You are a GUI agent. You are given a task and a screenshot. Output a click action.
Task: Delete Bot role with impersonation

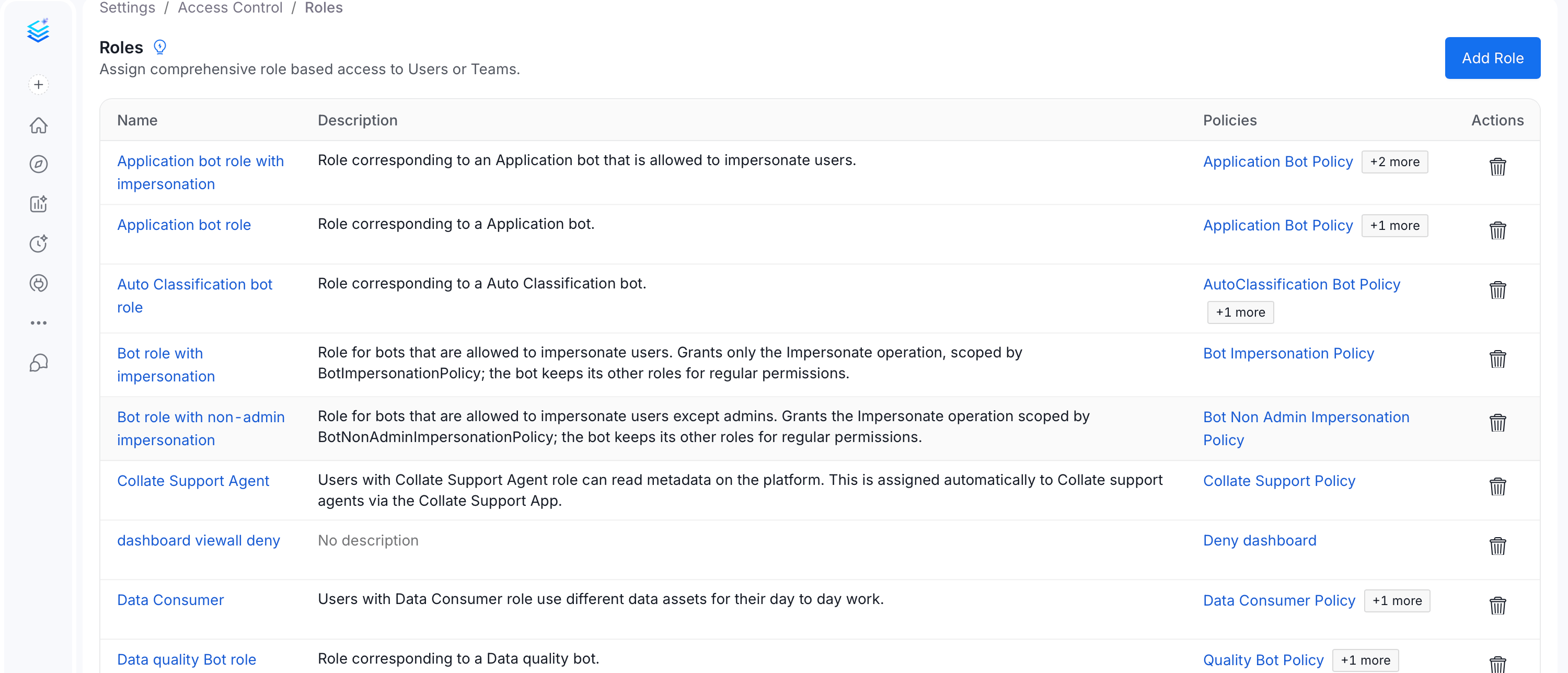[x=1497, y=359]
